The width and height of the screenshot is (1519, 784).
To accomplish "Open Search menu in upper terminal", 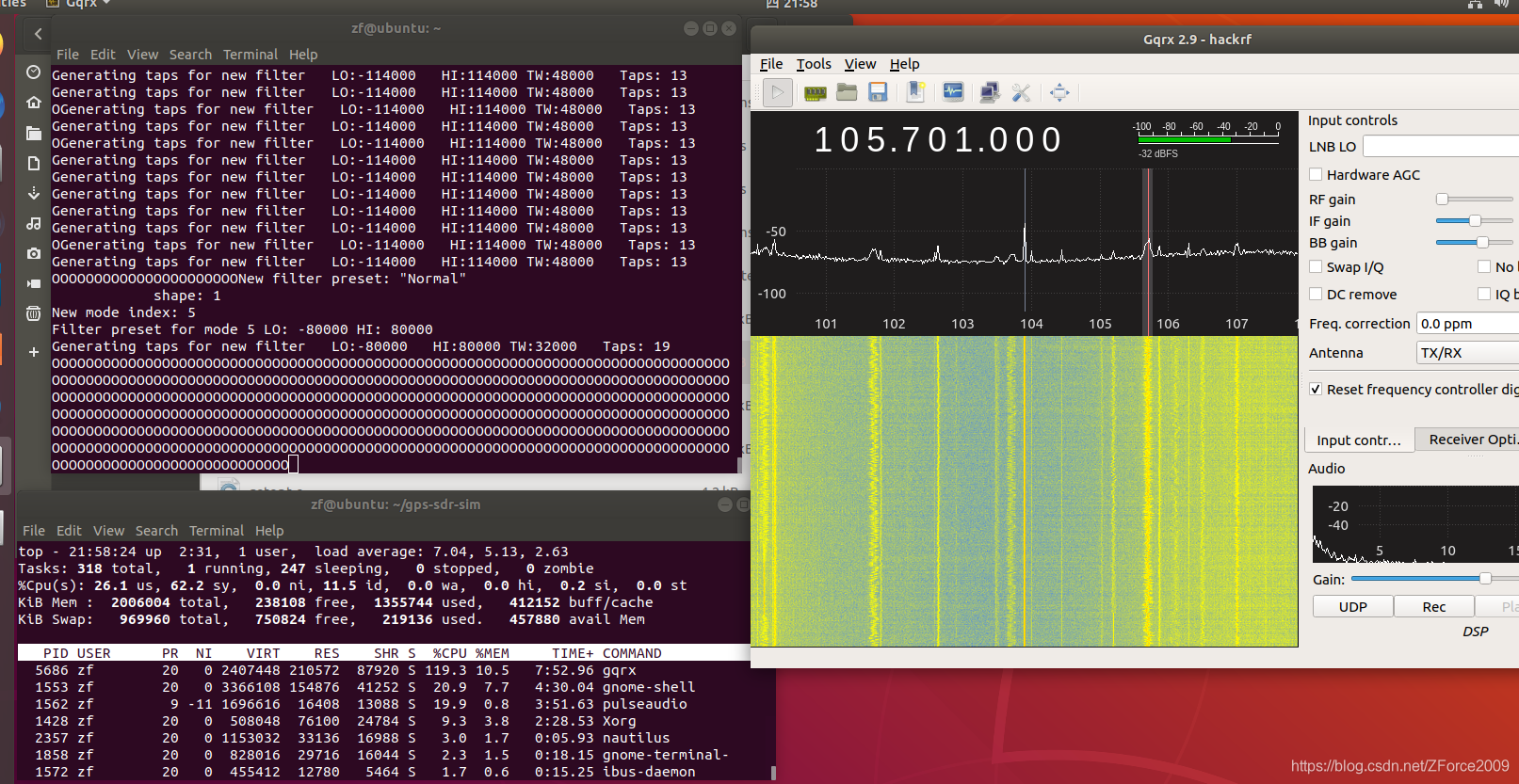I will pyautogui.click(x=190, y=55).
